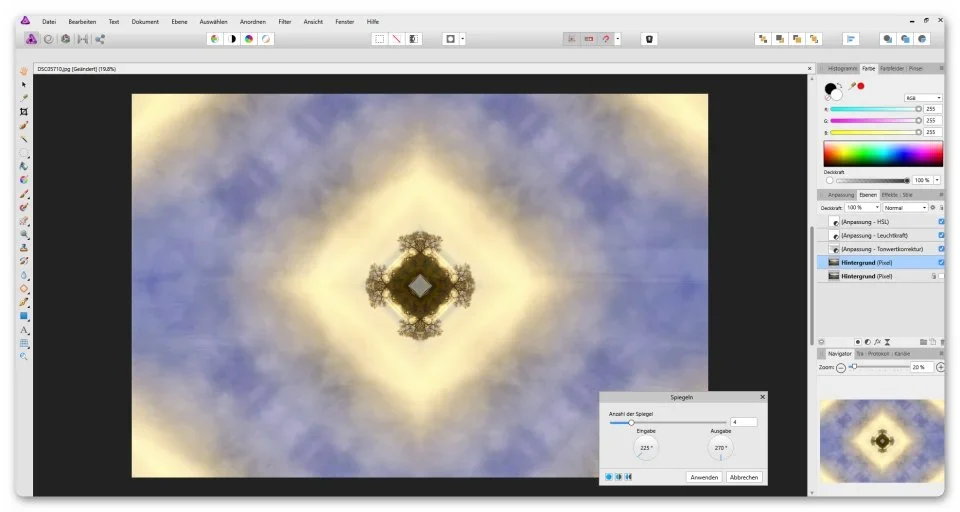Toggle visibility of selected Hintergrund layer
The height and width of the screenshot is (512, 960).
click(941, 262)
